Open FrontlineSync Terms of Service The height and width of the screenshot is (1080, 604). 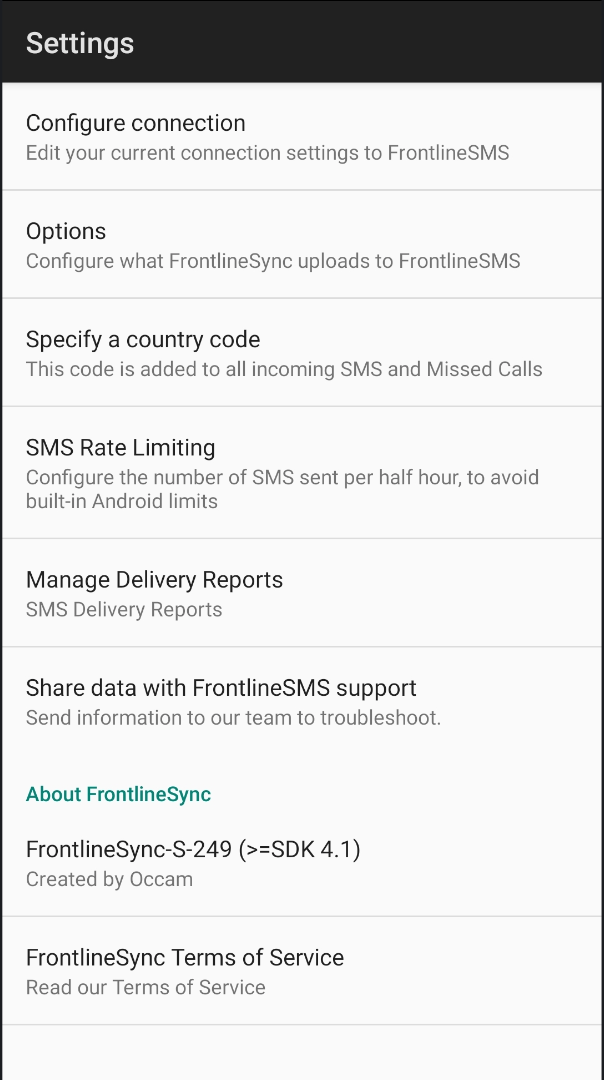(x=185, y=958)
